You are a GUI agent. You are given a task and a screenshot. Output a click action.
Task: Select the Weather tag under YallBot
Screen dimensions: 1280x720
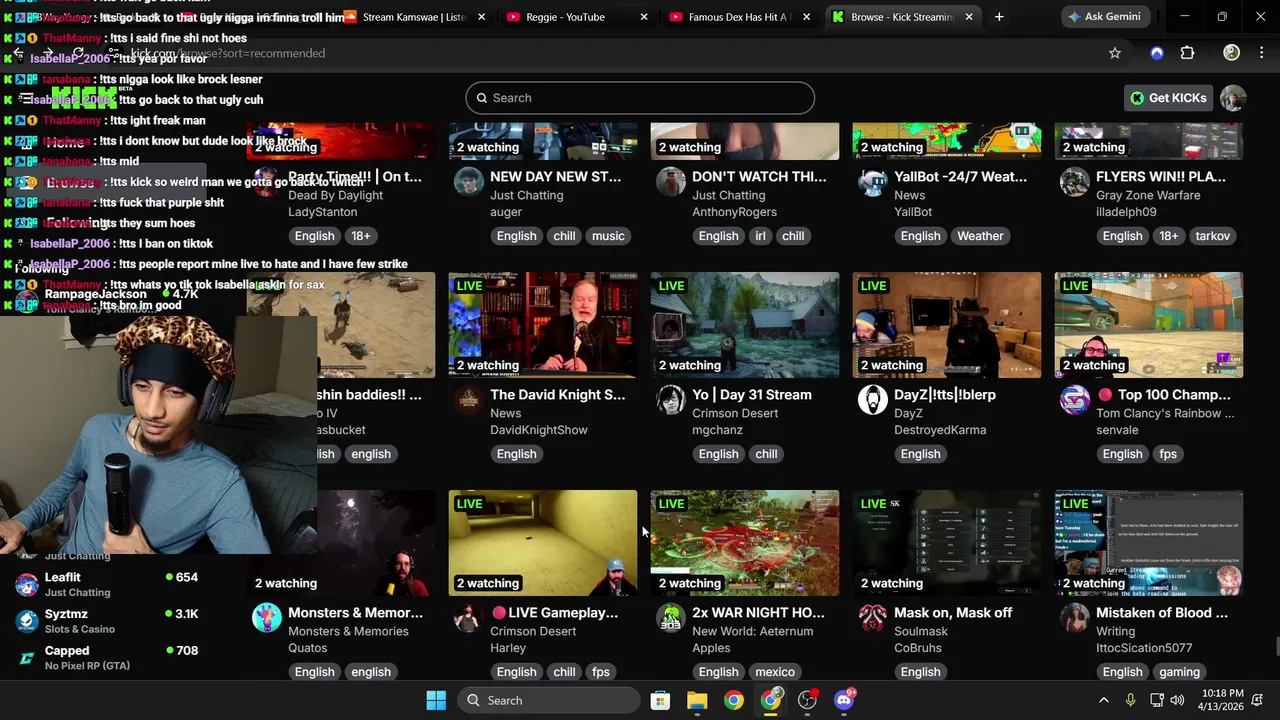tap(980, 236)
